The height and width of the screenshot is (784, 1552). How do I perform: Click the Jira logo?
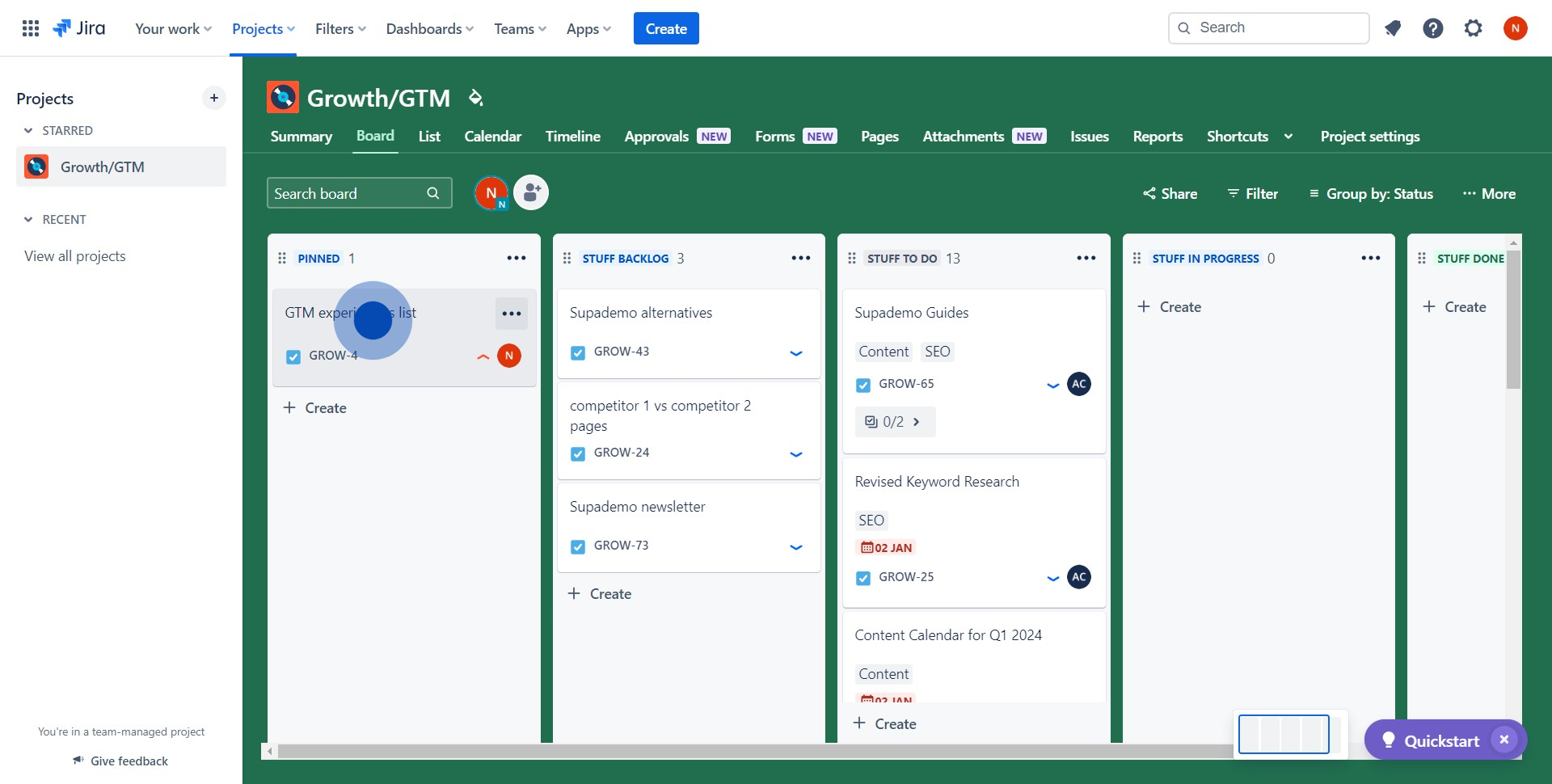click(79, 28)
